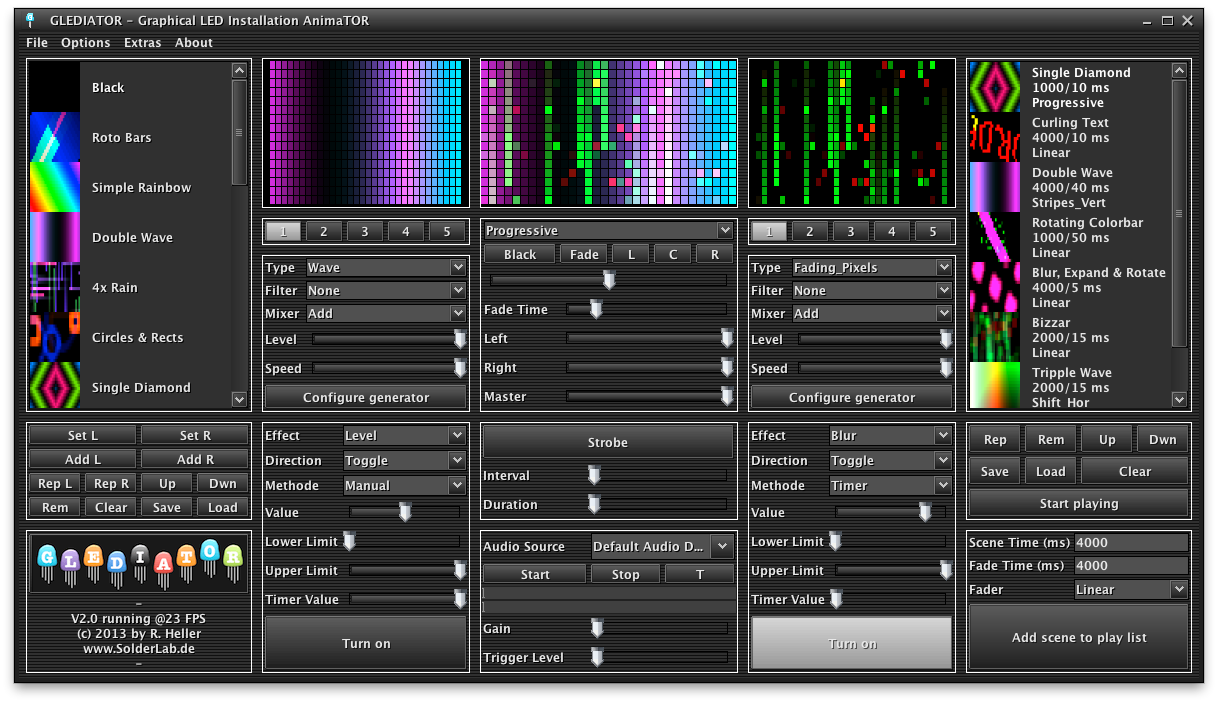Click the Simple Rainbow preview icon
Screen dimensions: 1218x703
point(54,187)
